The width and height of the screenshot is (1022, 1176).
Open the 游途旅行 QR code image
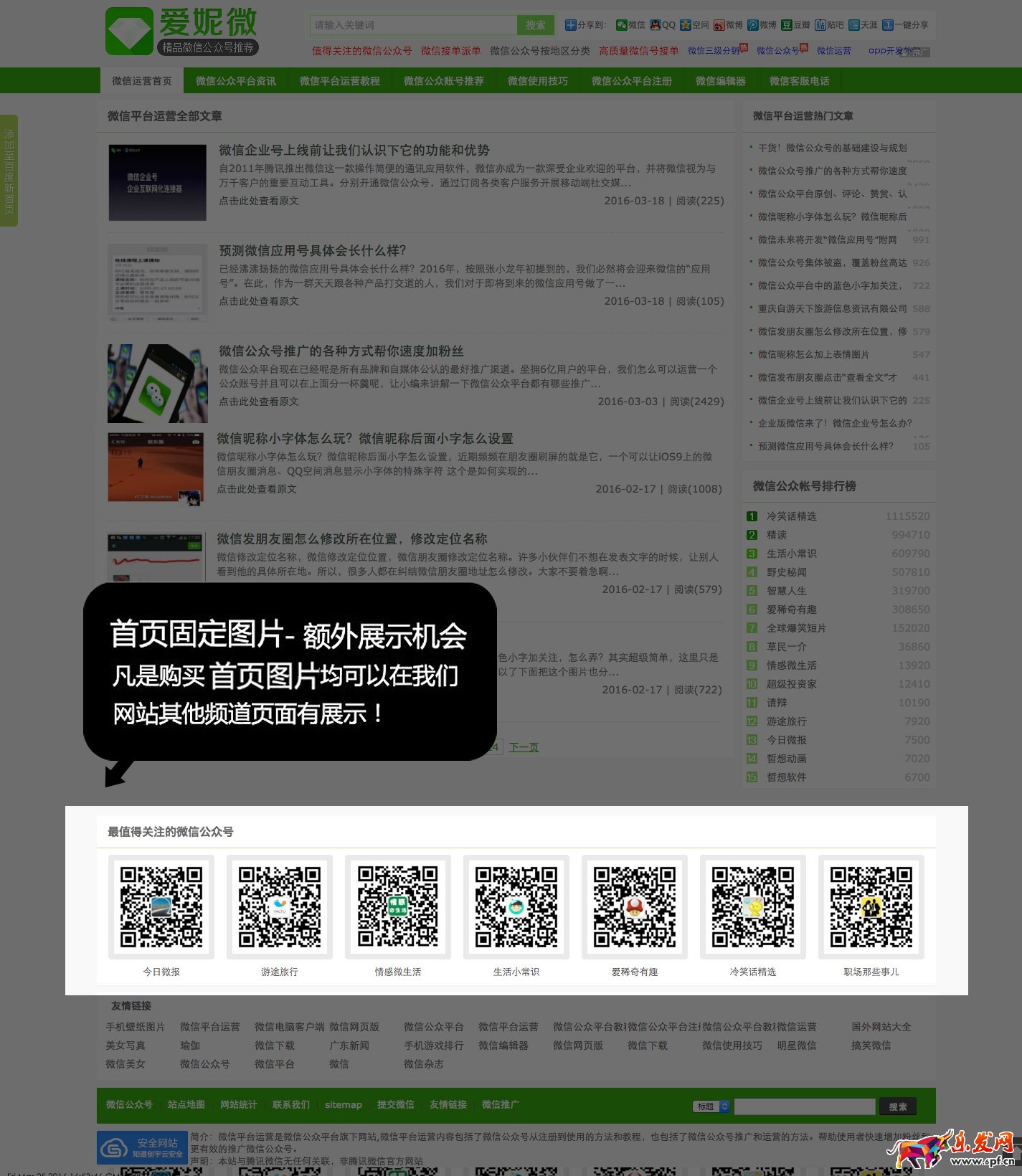click(x=280, y=907)
